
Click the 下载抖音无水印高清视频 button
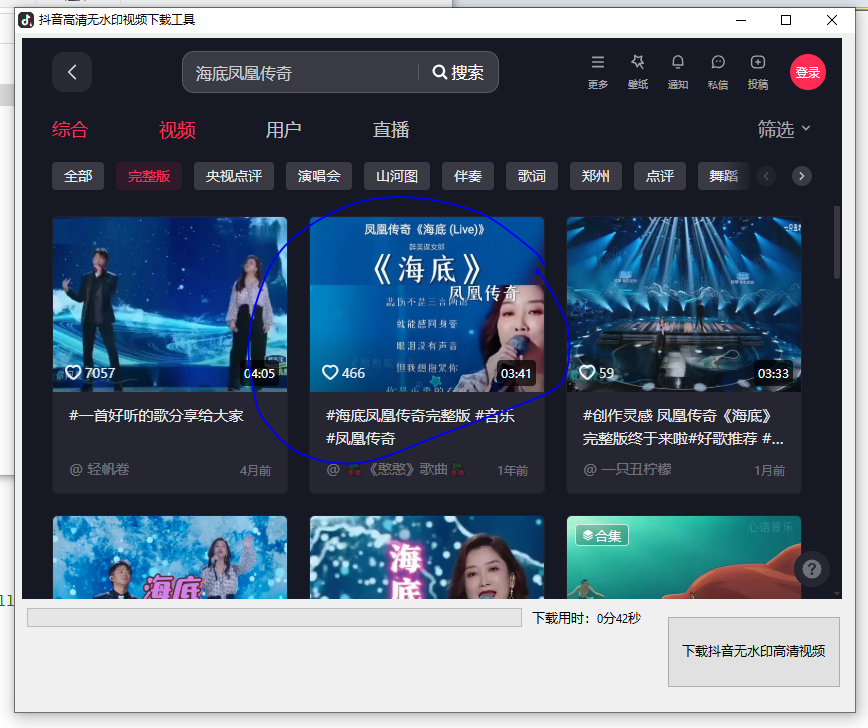[x=753, y=652]
